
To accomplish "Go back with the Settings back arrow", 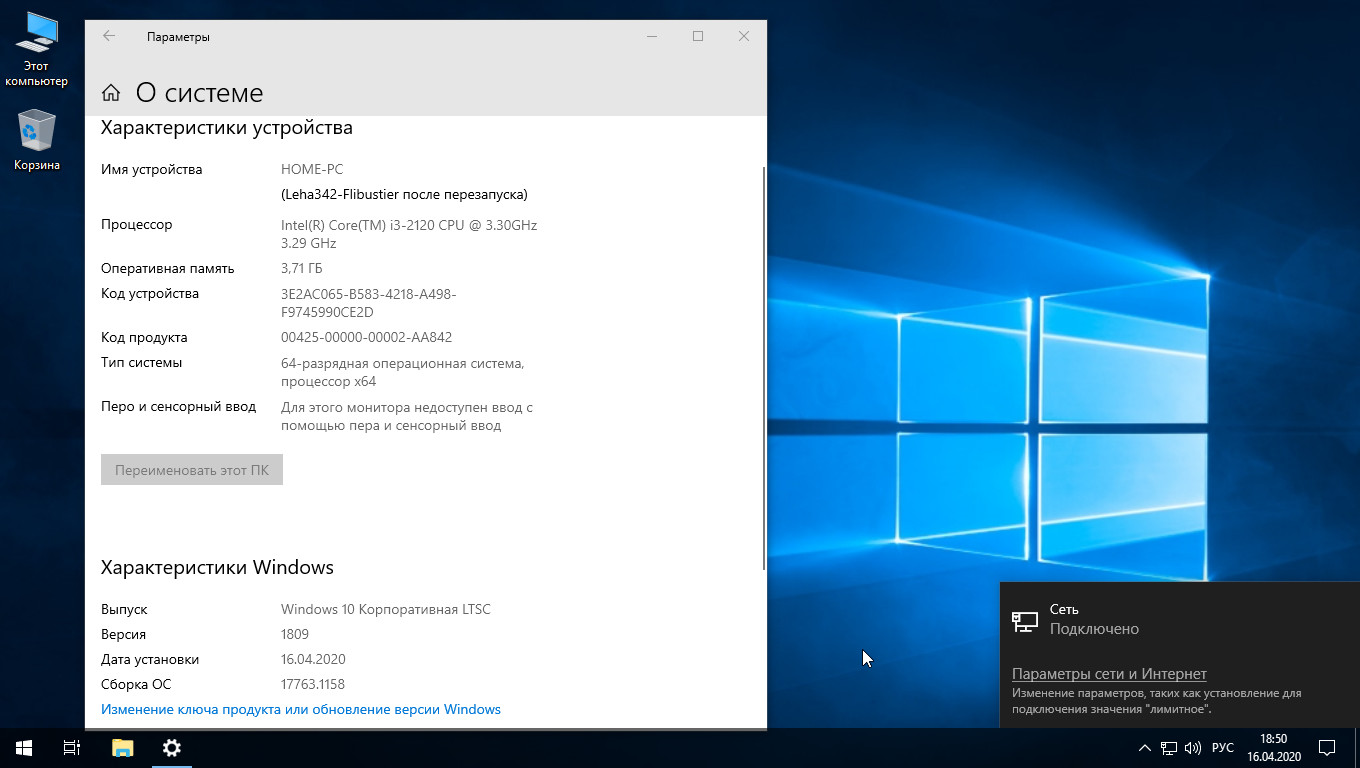I will pos(109,36).
